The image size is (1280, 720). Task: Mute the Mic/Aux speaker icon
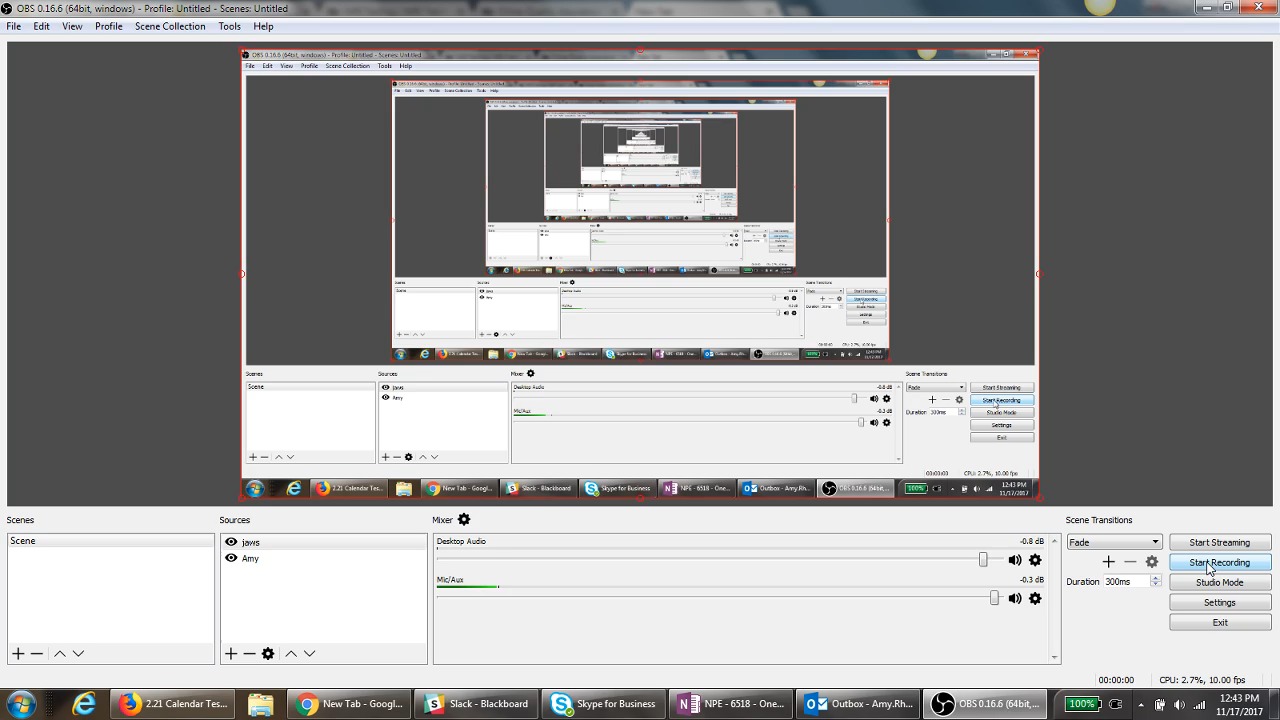click(x=1015, y=599)
